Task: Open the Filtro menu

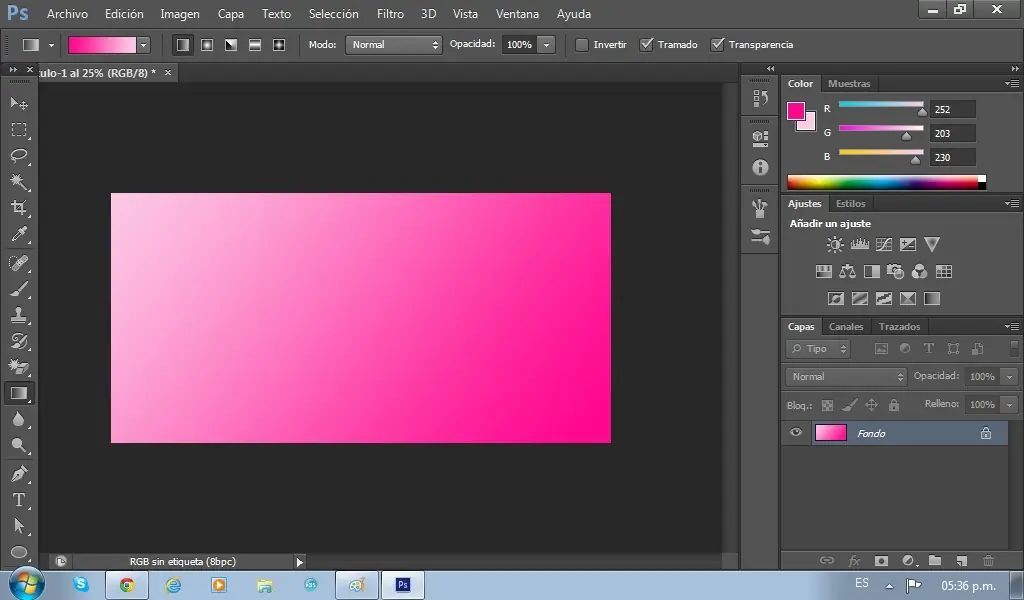Action: 390,14
